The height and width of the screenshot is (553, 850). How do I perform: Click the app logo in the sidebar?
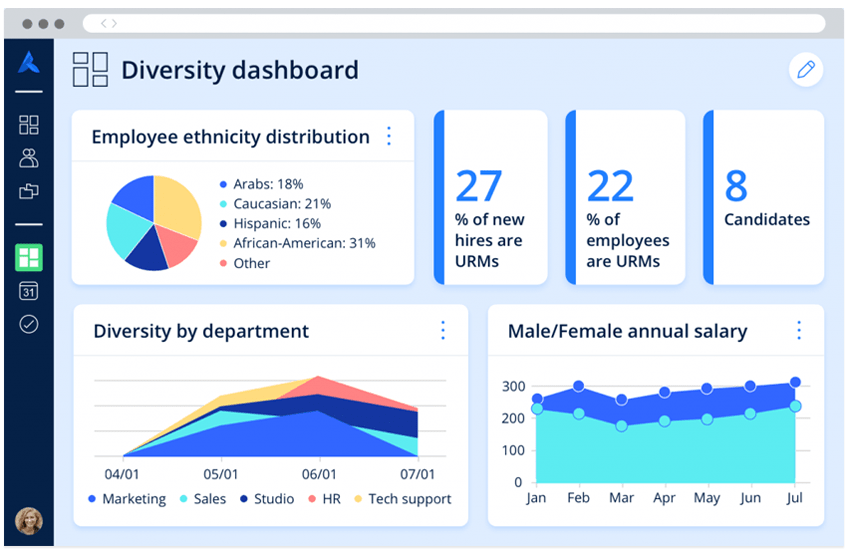29,65
